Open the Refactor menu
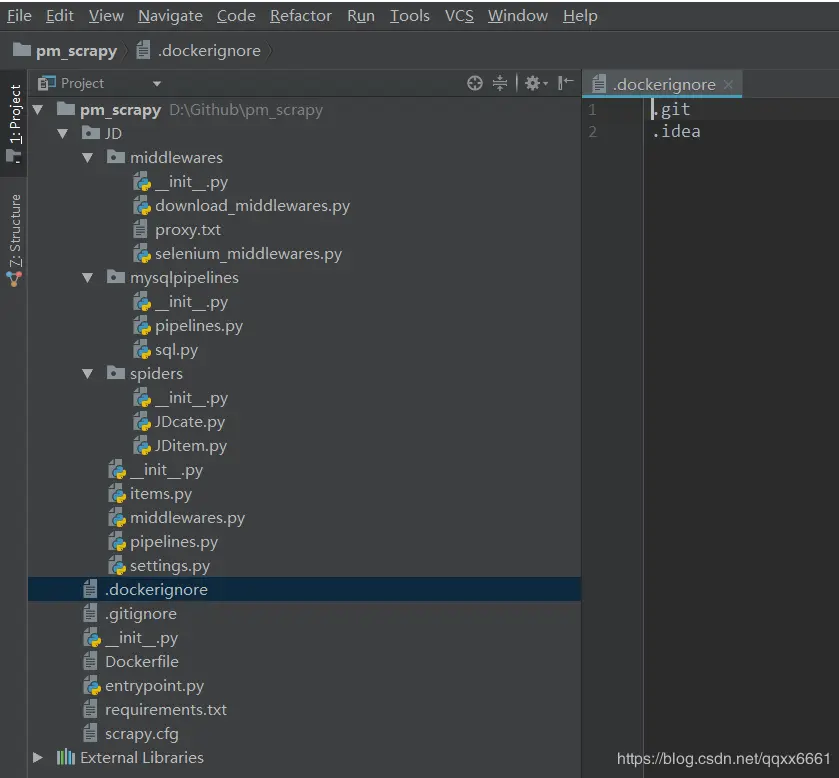 [x=301, y=16]
